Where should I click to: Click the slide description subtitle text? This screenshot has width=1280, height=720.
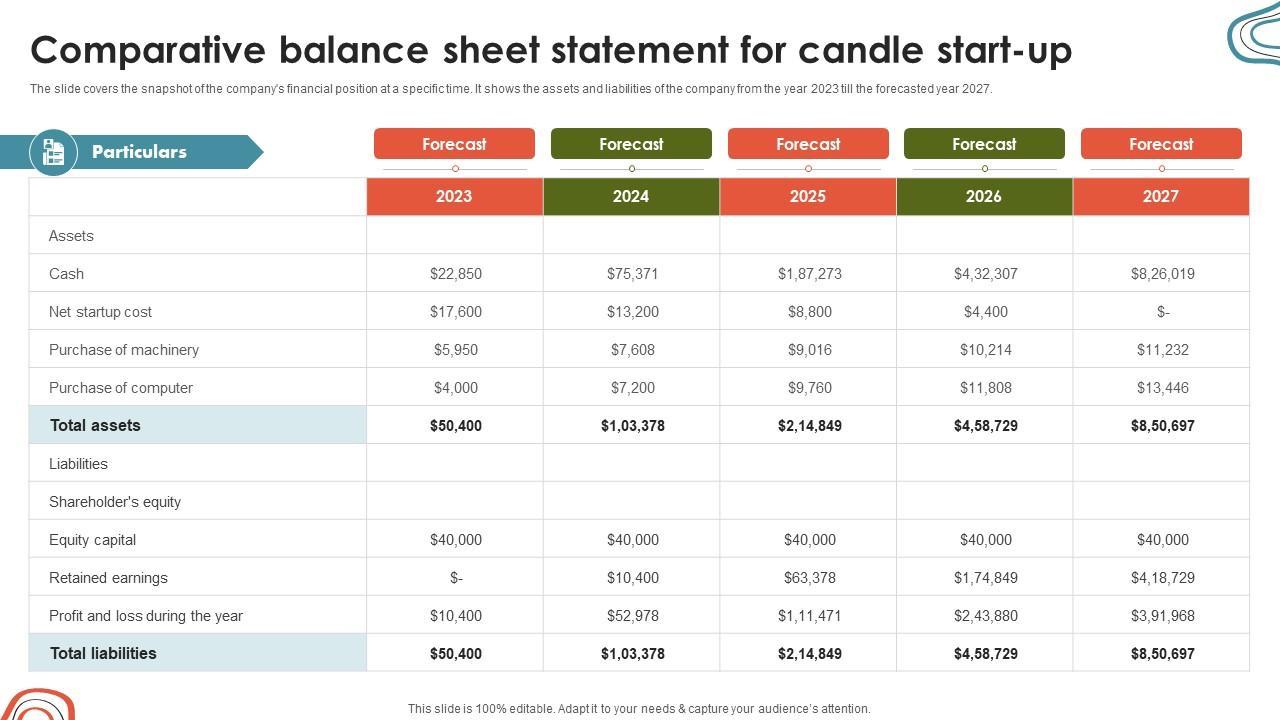tap(510, 89)
